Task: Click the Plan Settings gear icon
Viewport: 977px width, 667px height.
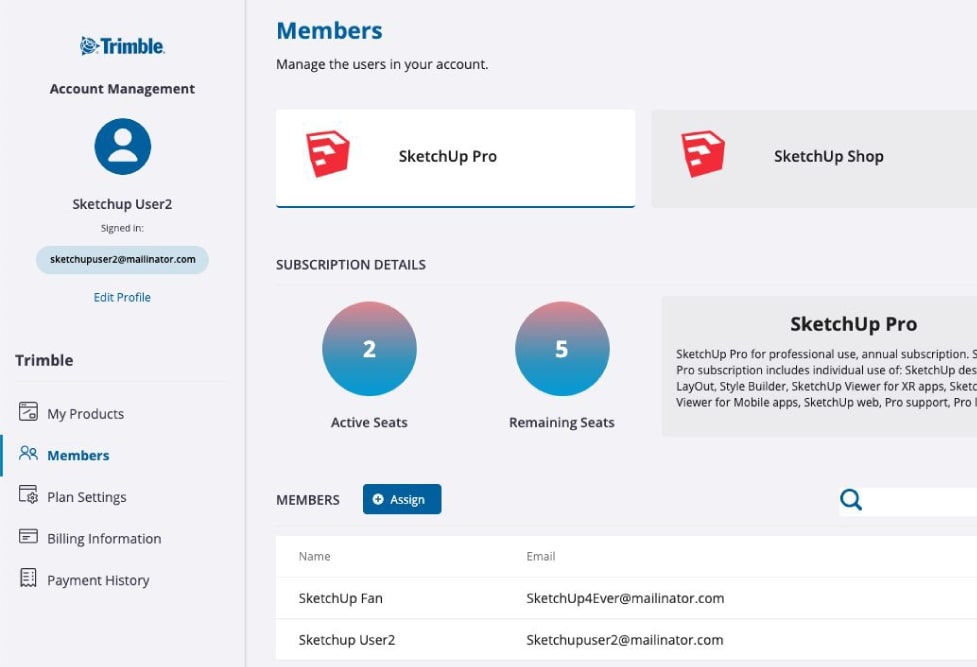Action: 28,495
